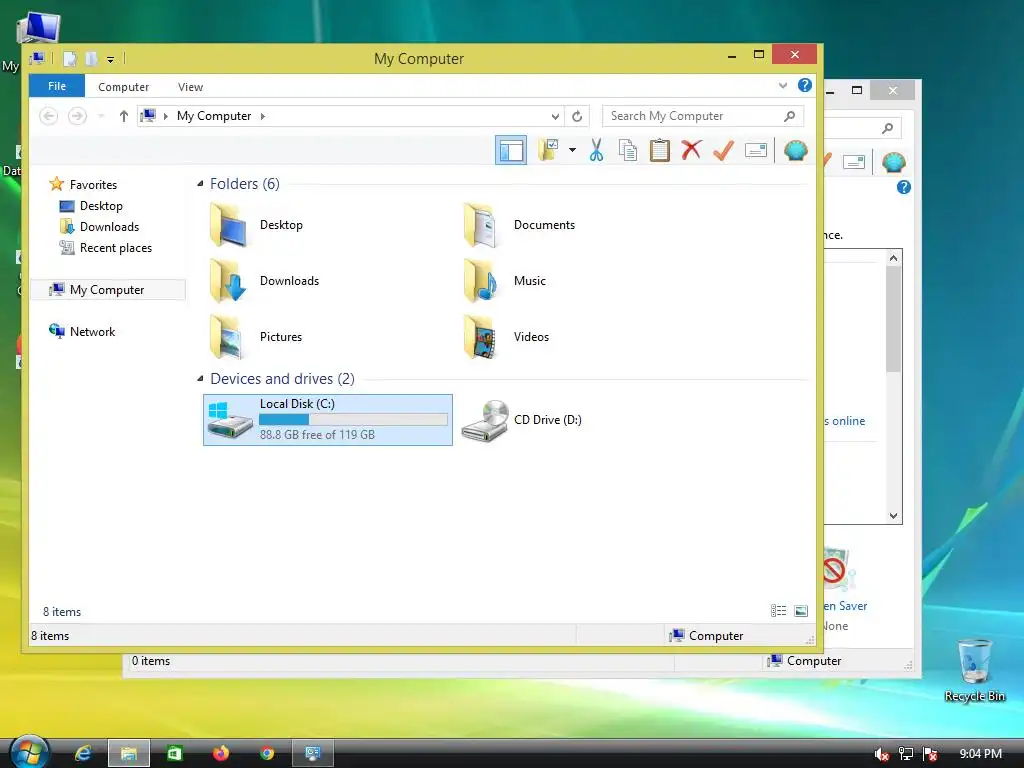Screen dimensions: 1024x768
Task: Open the File ribbon tab
Action: [57, 86]
